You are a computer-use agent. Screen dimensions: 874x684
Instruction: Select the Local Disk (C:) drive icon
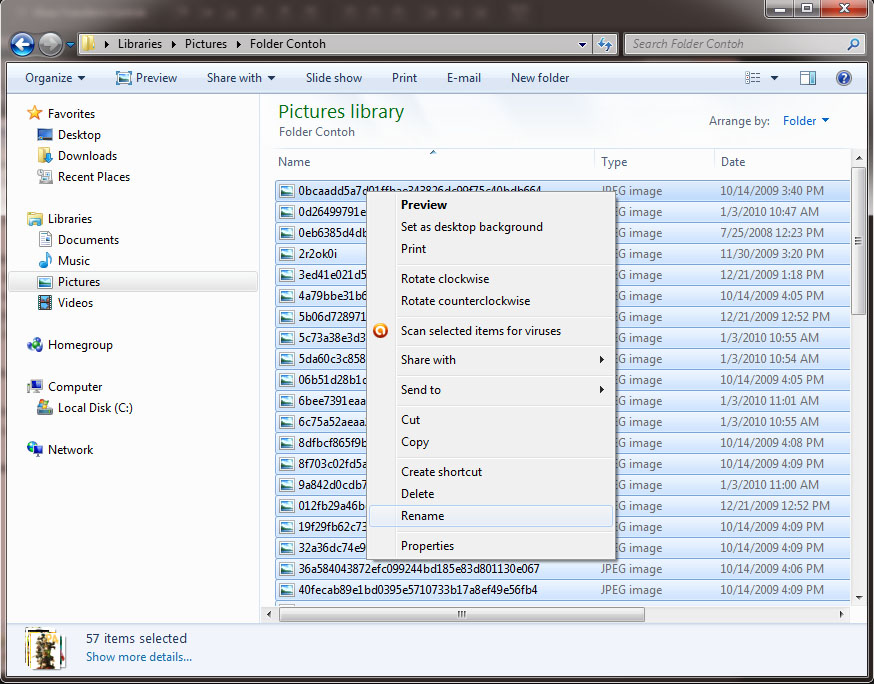(x=45, y=408)
